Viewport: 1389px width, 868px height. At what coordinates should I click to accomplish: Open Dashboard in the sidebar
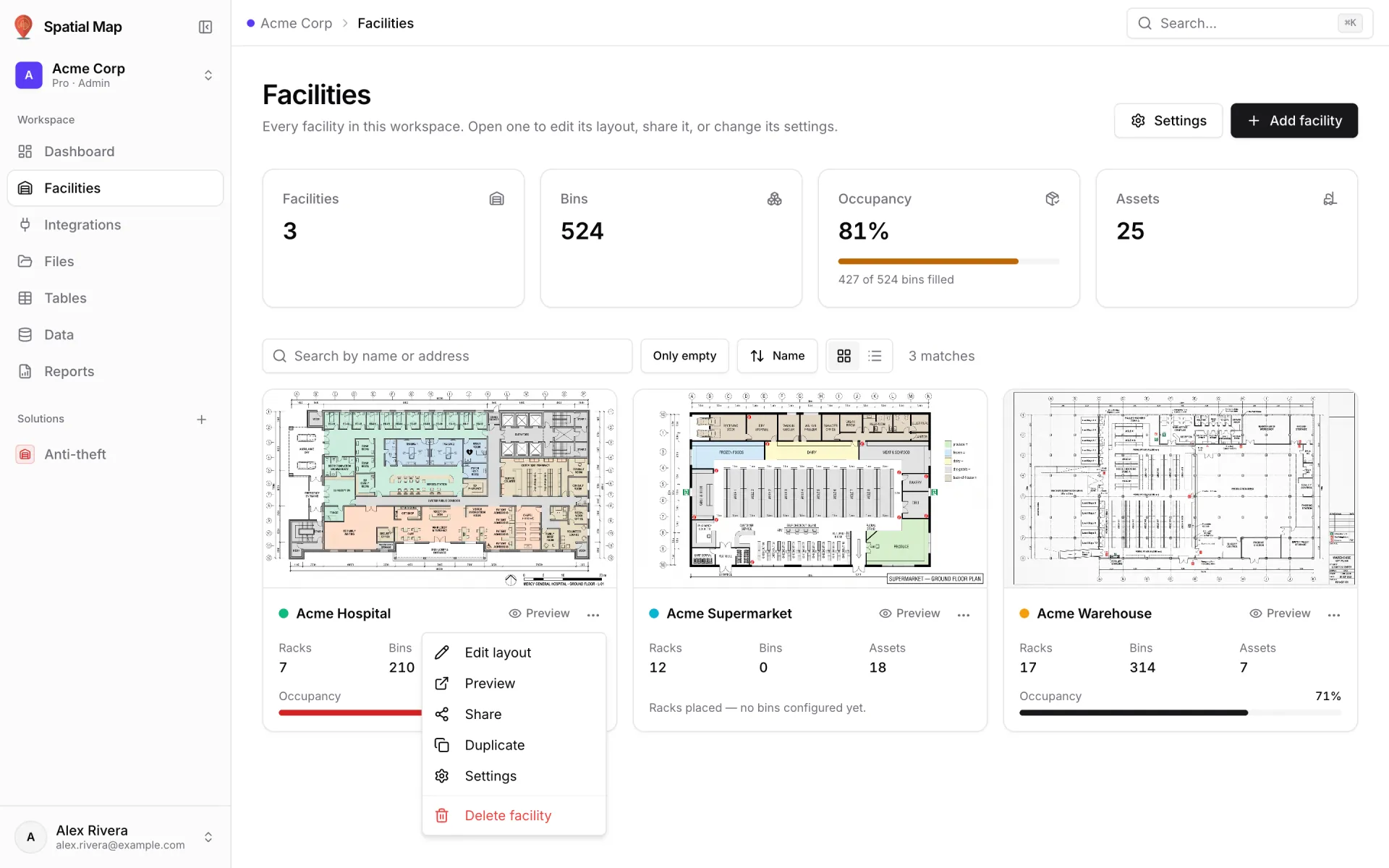(115, 151)
